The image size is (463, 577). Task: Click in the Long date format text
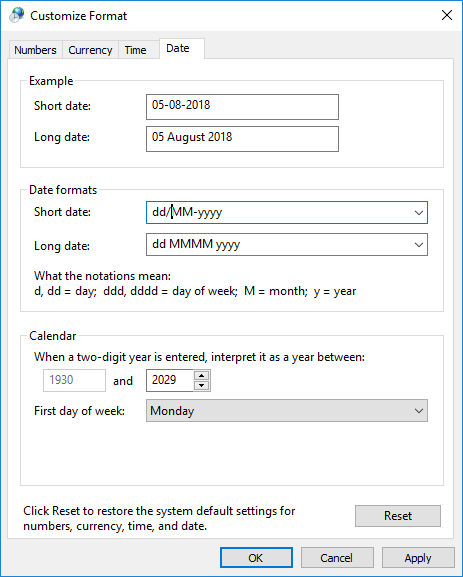click(x=278, y=244)
